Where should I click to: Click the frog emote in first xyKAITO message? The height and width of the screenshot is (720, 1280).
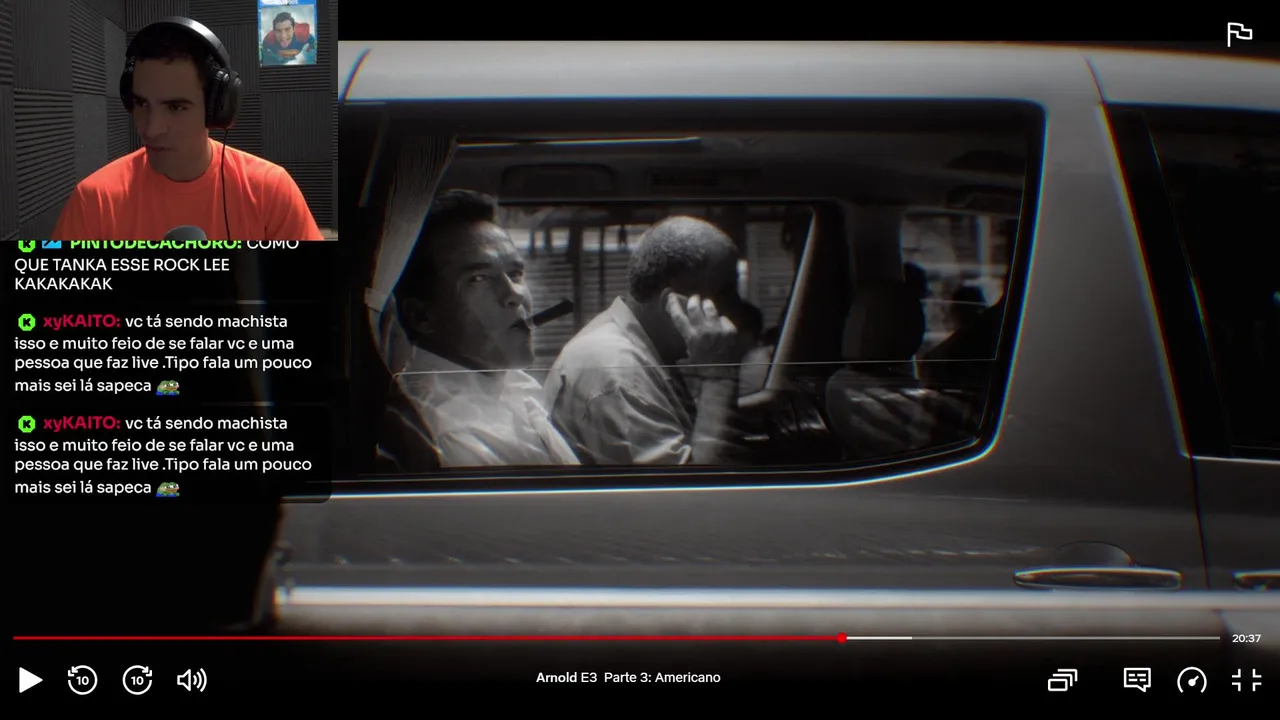(167, 386)
